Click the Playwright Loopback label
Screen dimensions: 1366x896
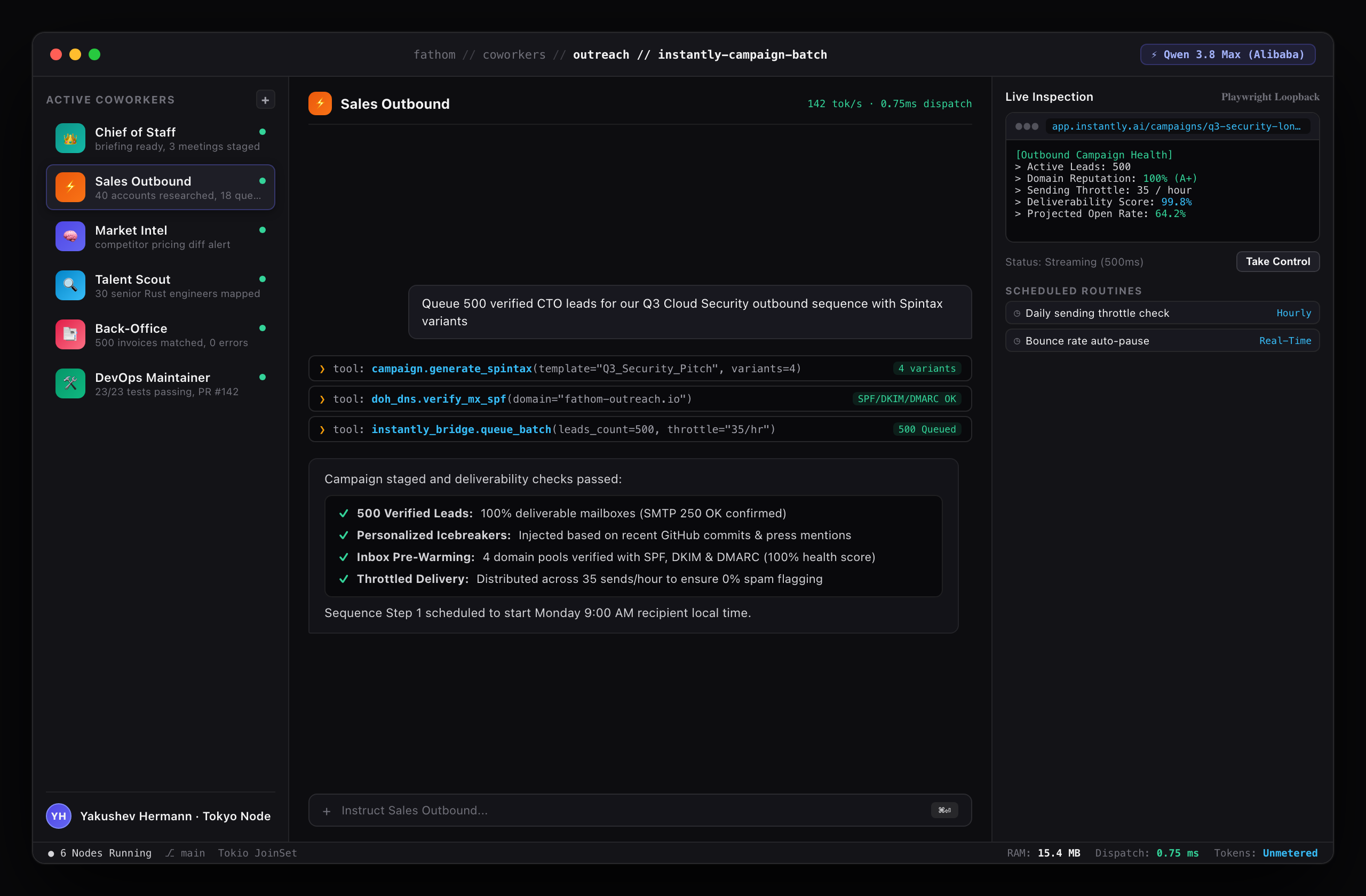point(1270,97)
